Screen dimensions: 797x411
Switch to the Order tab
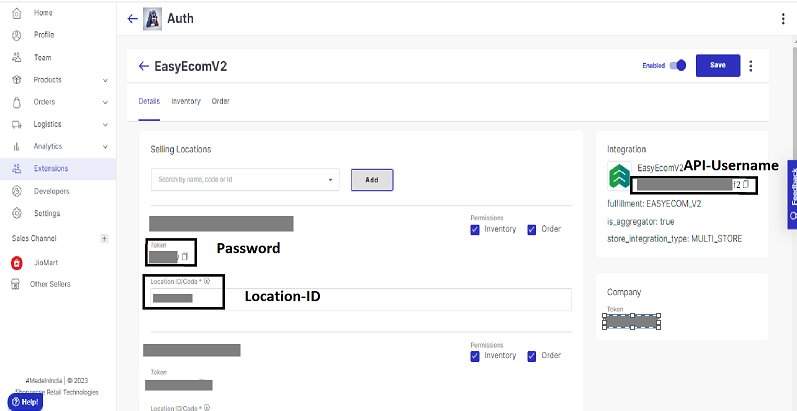(221, 101)
